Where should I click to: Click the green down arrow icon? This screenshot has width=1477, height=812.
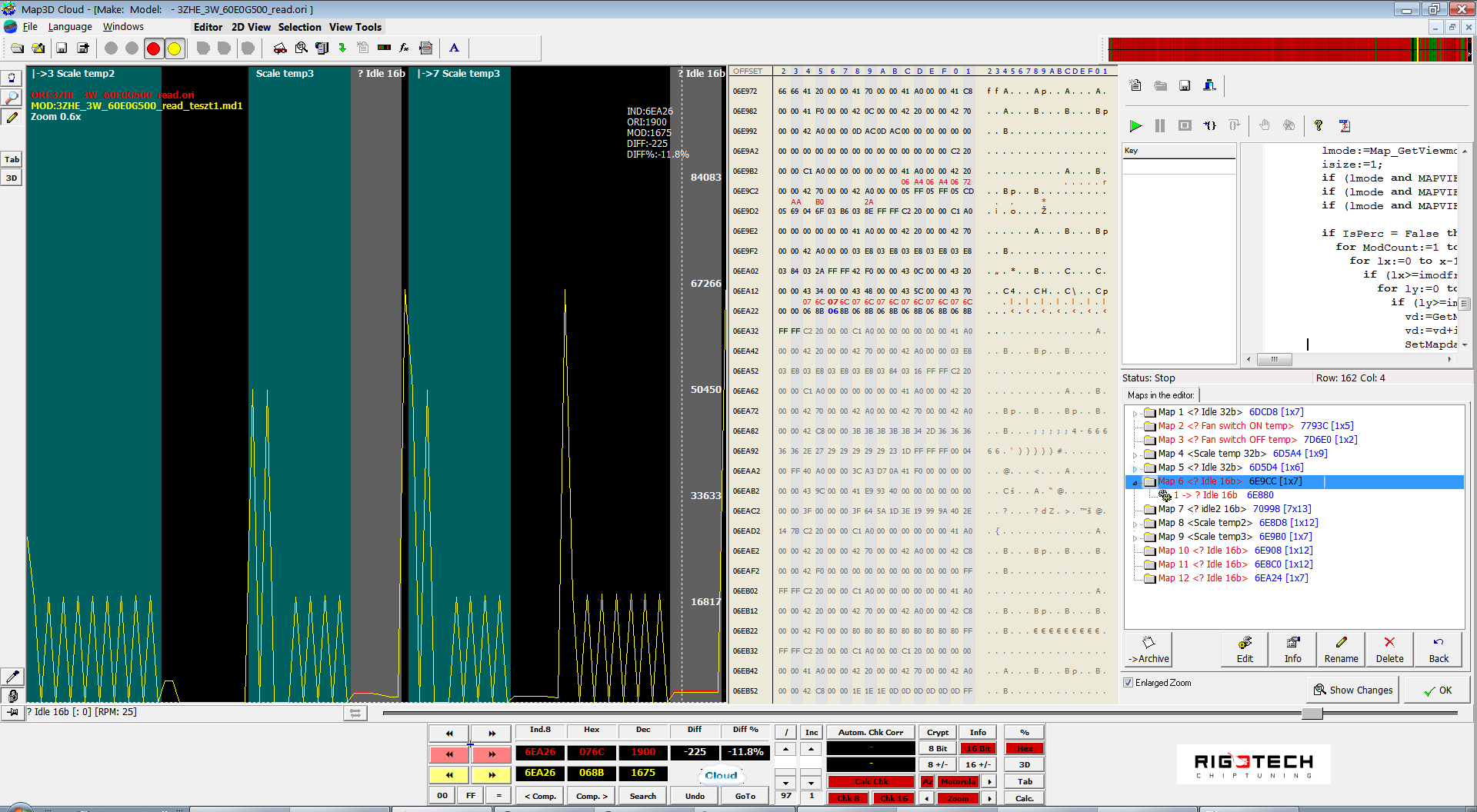[342, 48]
